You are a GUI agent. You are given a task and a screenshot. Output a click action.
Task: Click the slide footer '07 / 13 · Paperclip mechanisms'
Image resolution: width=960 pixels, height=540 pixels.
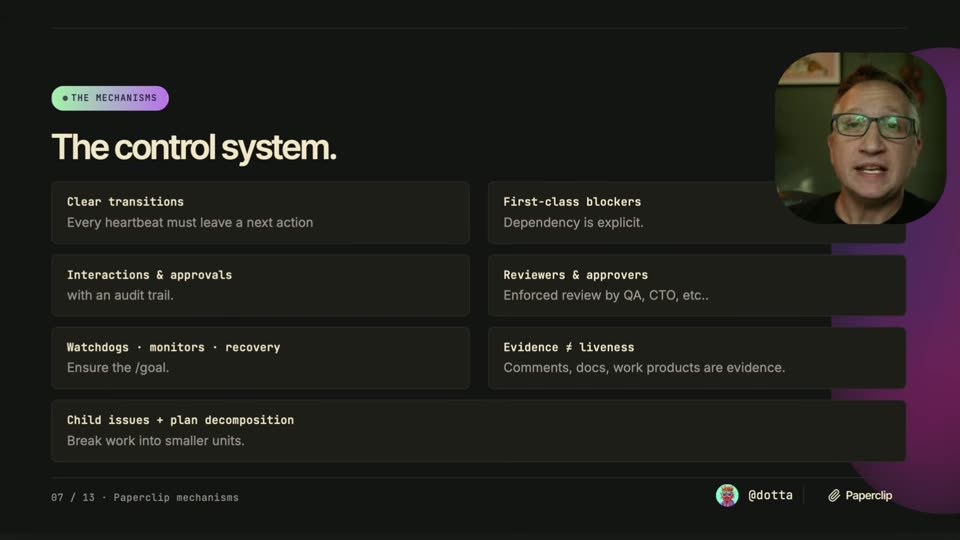[x=145, y=498]
